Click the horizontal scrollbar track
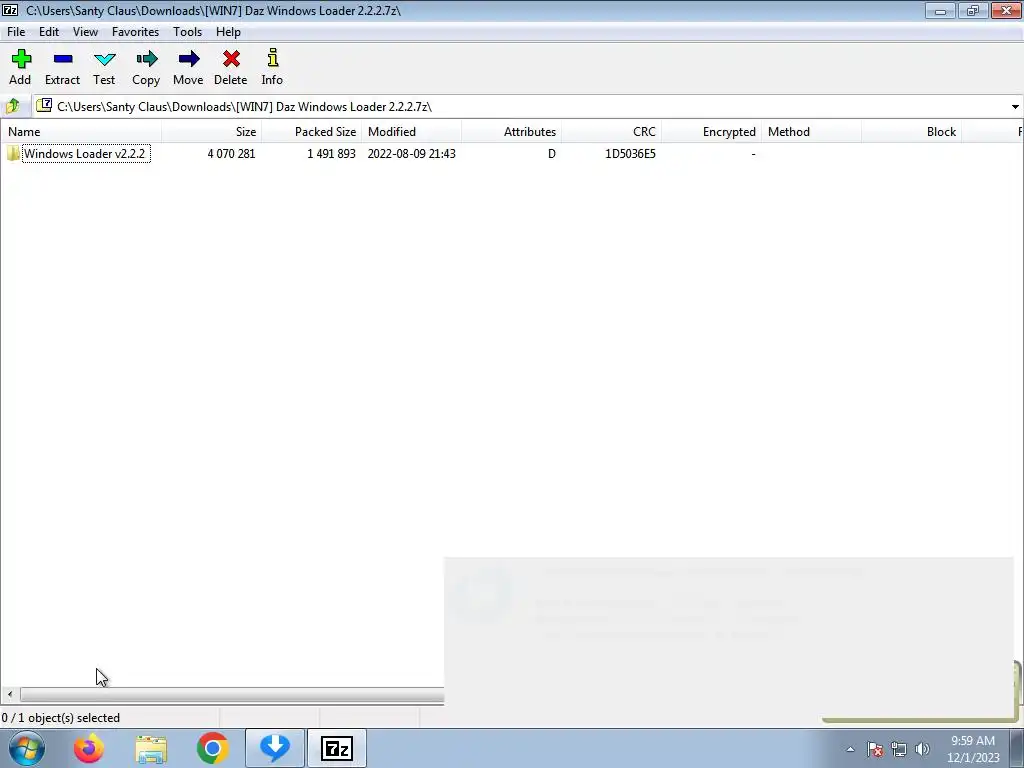Viewport: 1024px width, 768px height. [232, 694]
